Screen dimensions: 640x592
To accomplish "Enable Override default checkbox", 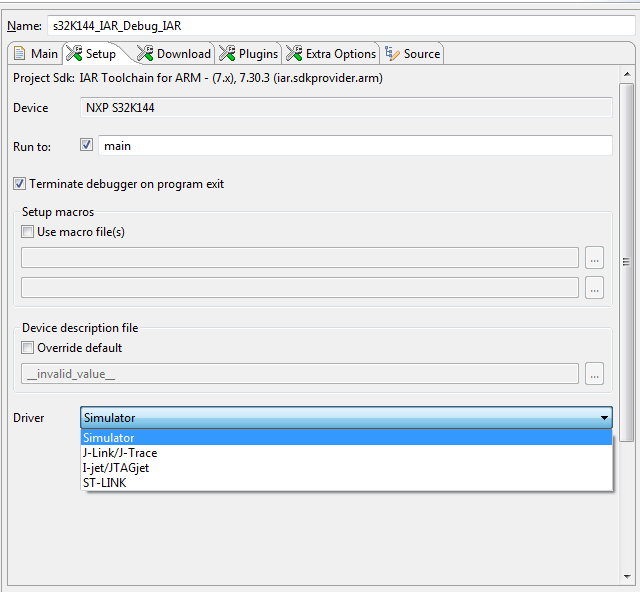I will pos(27,348).
